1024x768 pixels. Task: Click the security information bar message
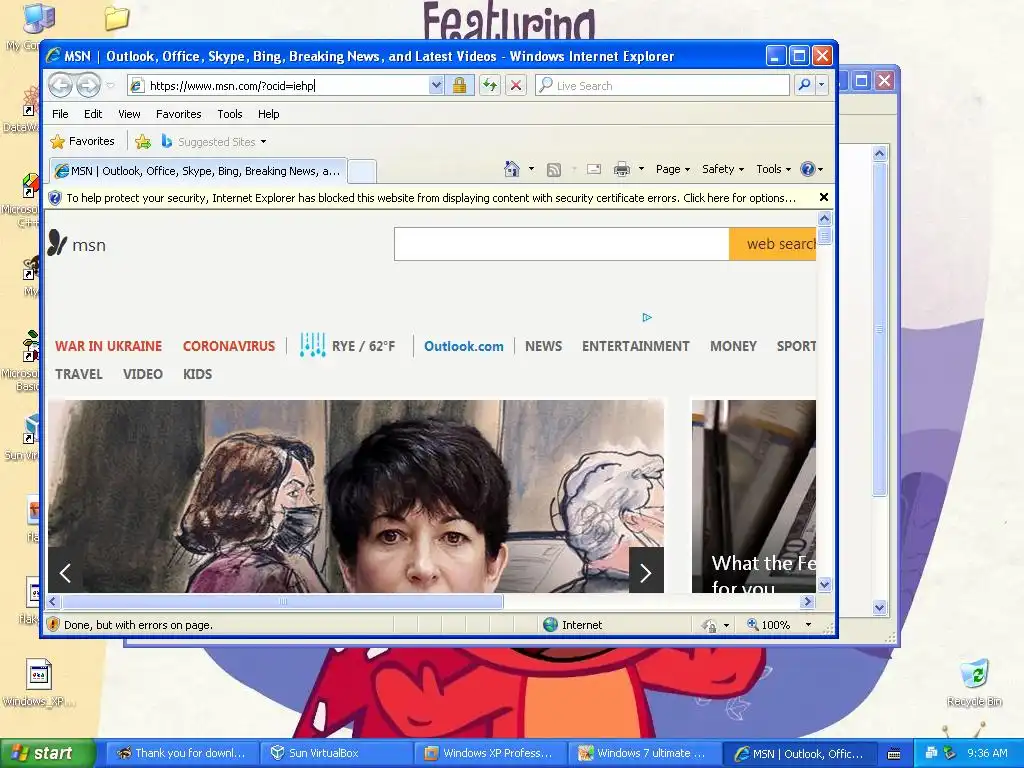point(431,198)
